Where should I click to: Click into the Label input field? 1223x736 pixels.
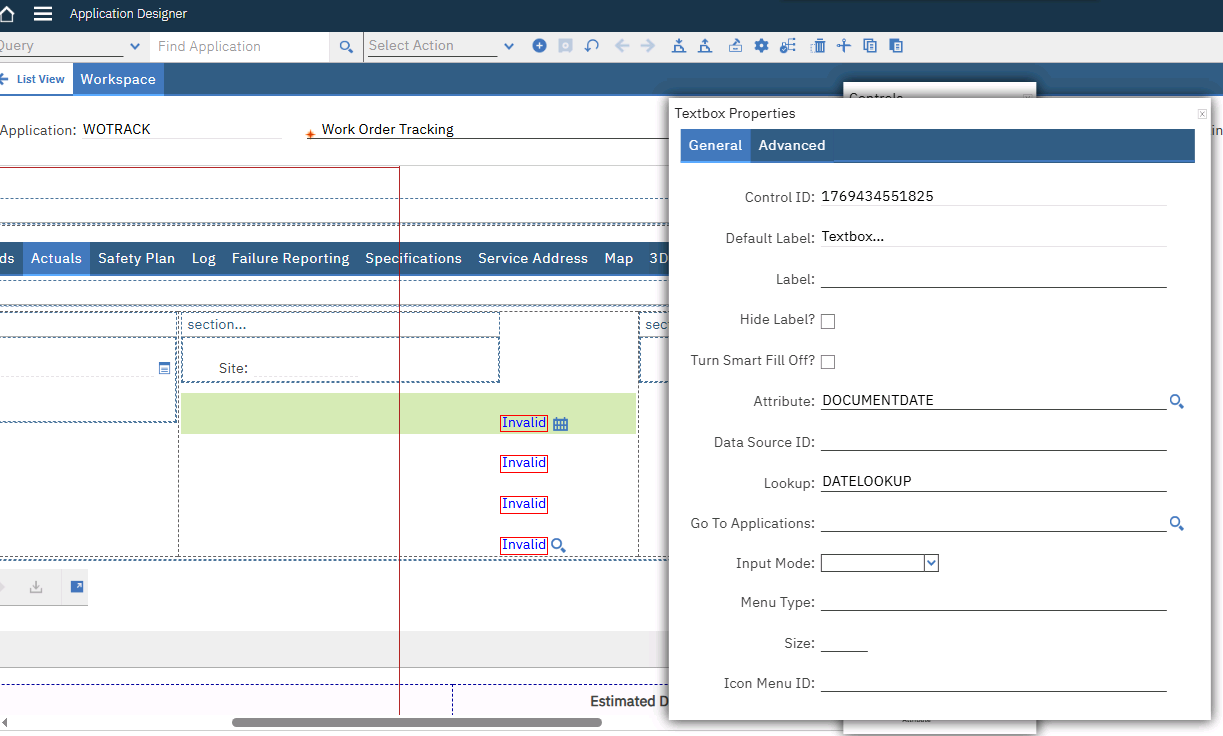click(x=993, y=280)
